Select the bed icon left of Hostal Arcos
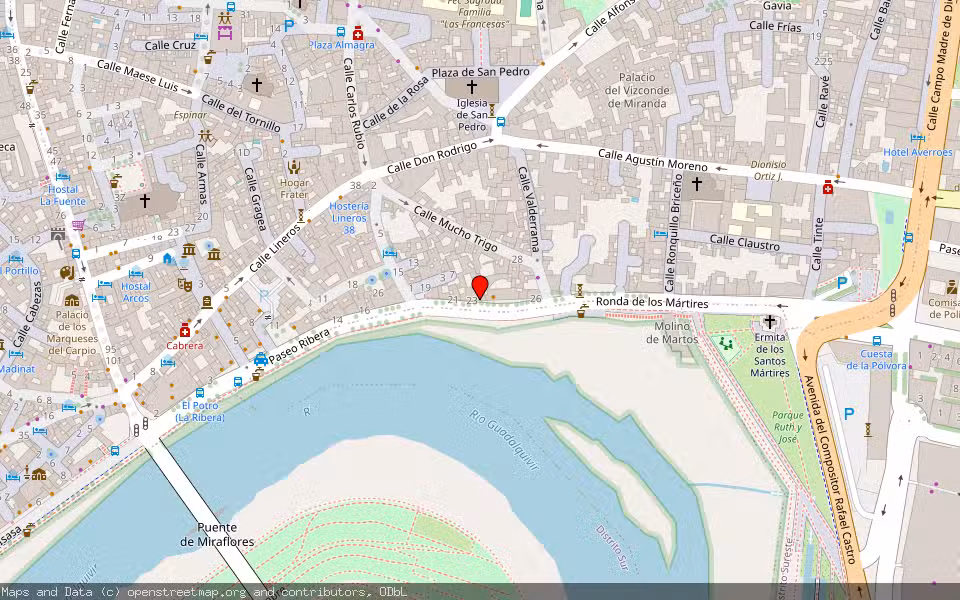The height and width of the screenshot is (600, 960). click(x=105, y=283)
